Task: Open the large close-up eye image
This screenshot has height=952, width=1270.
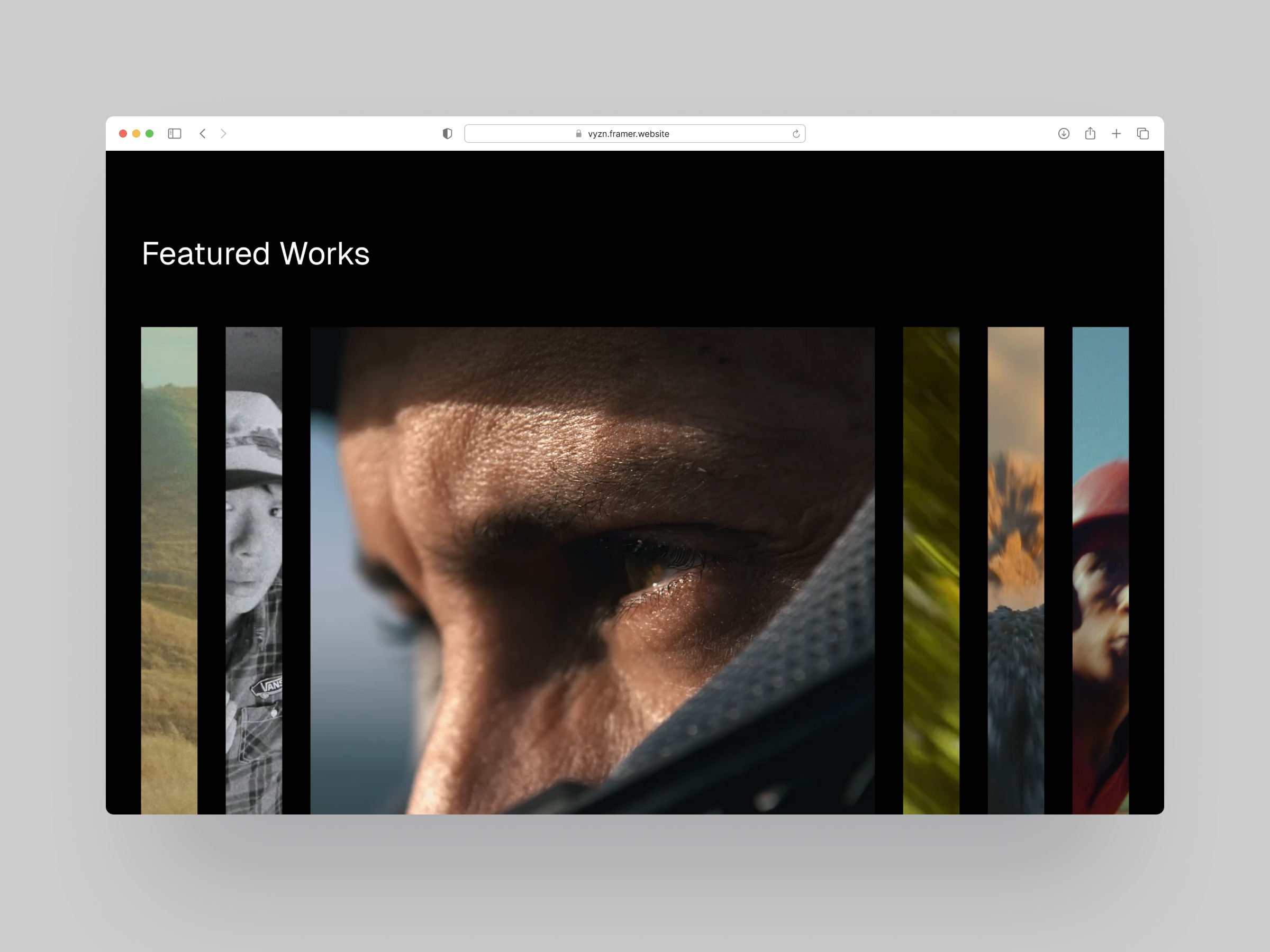Action: [x=593, y=570]
